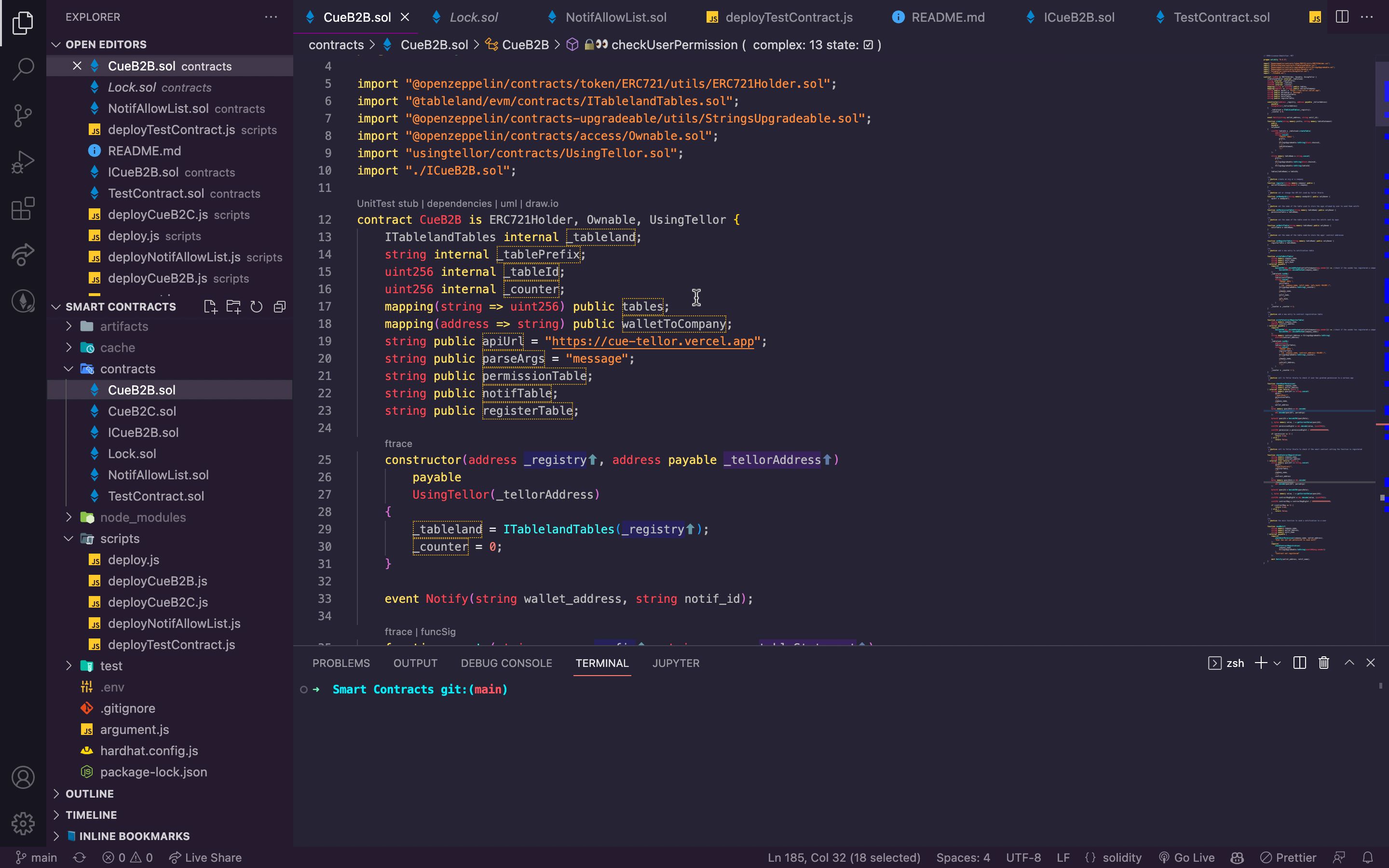
Task: Open the cue-tellor.vercel.app URL link
Action: point(653,341)
